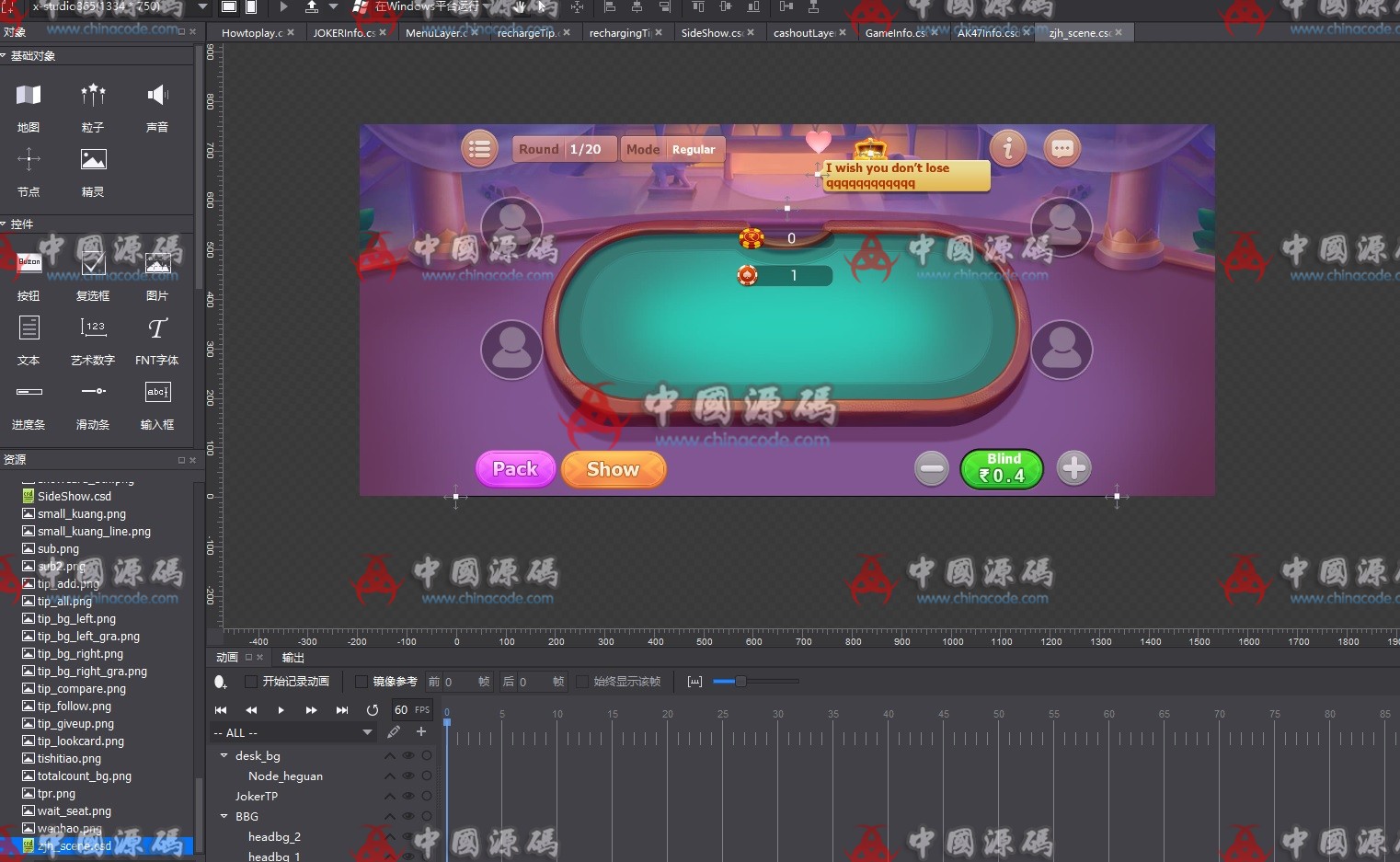Toggle the lock circle for desk_bg layer
Screen dimensions: 1400x862
point(427,755)
